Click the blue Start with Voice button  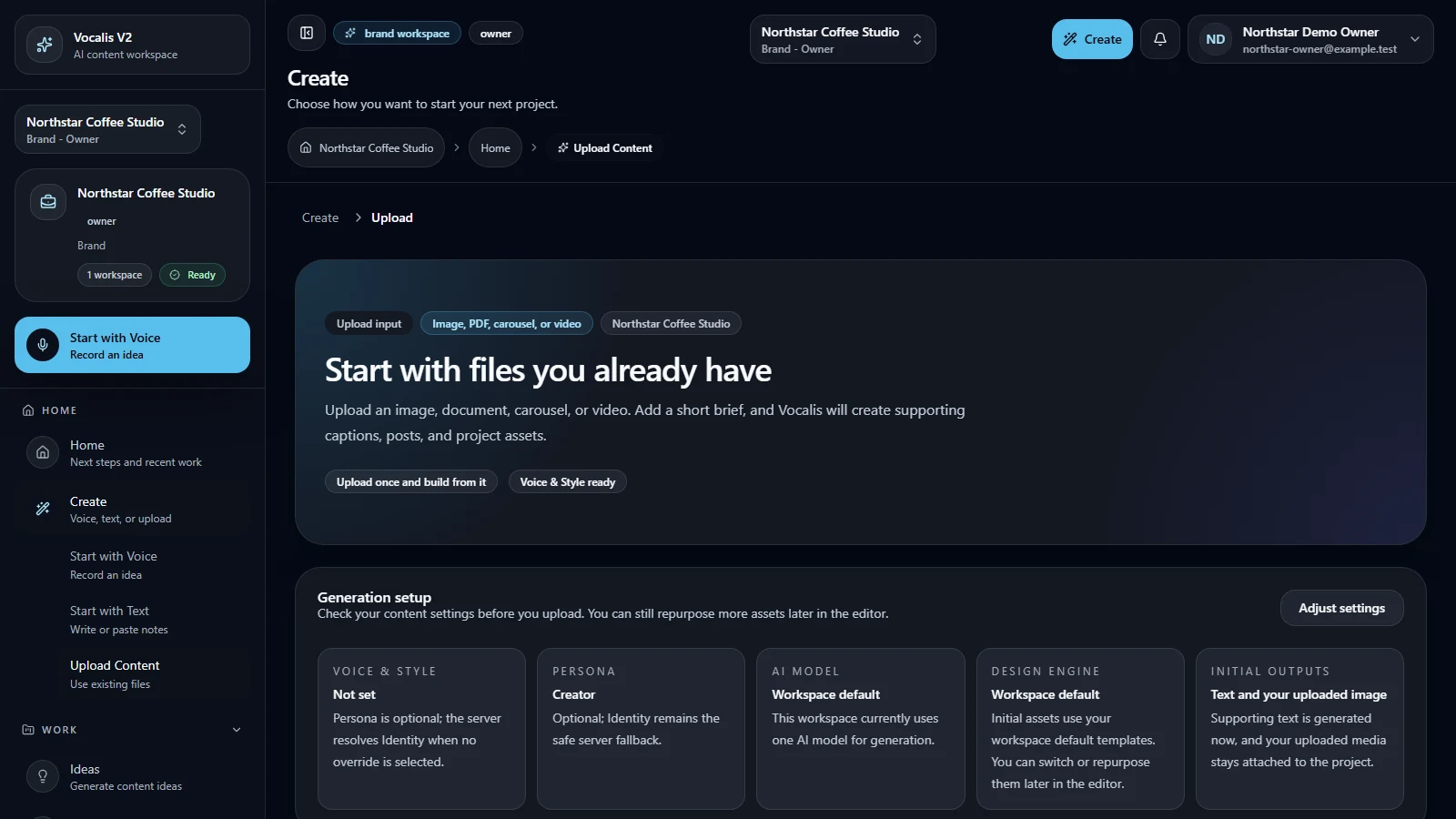click(x=132, y=345)
